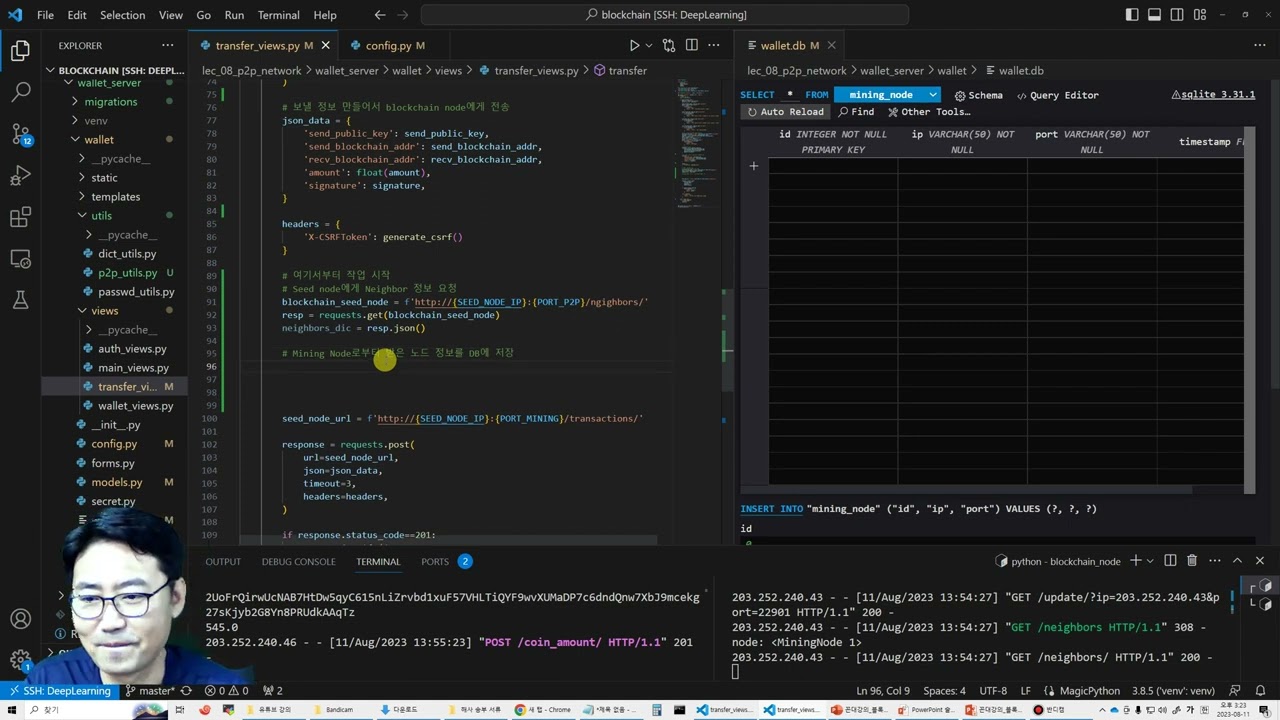Go back with navigation arrow
The image size is (1280, 720).
pyautogui.click(x=380, y=15)
